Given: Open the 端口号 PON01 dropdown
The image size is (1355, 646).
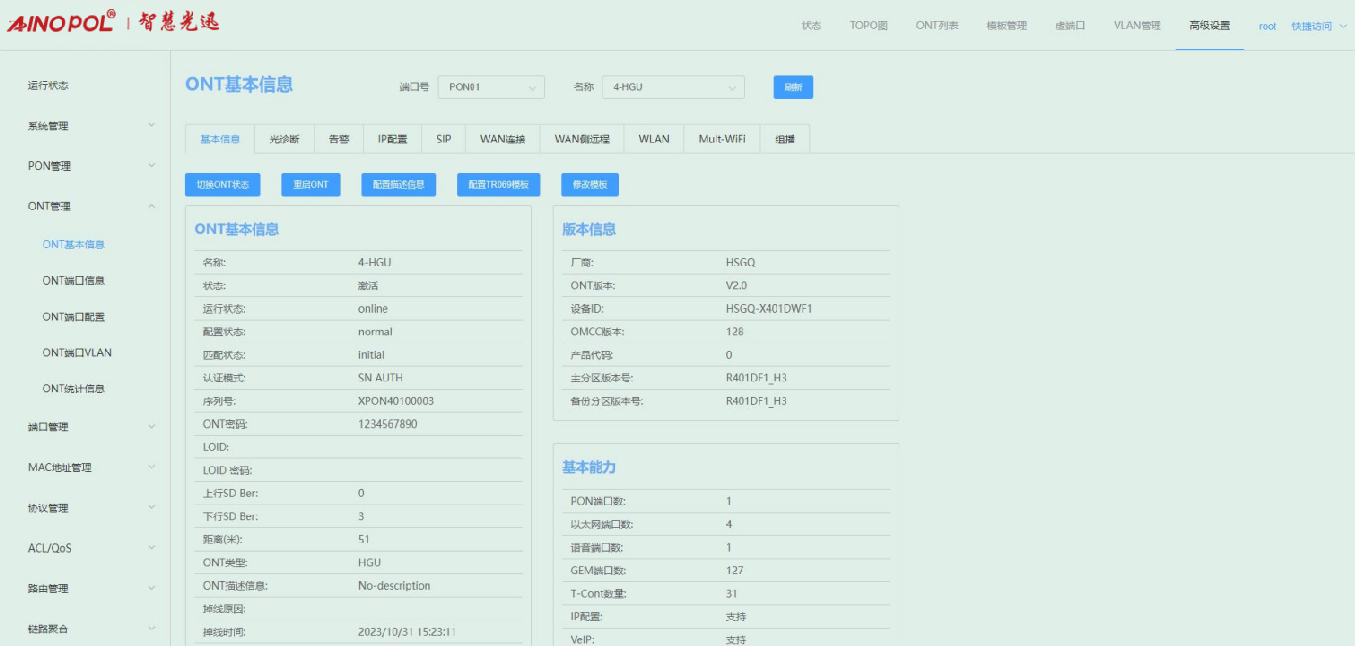Looking at the screenshot, I should pos(491,87).
